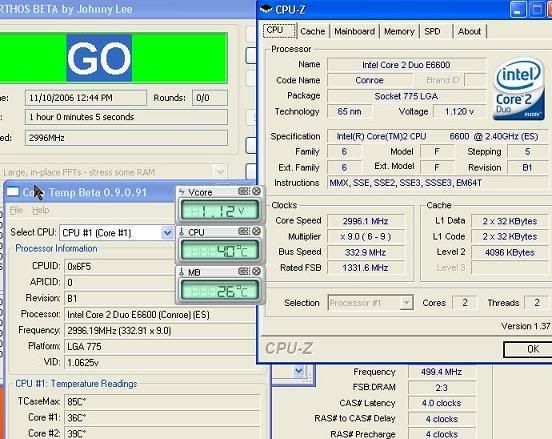Click the CPU-Z Name field 'Intel Core 2 Duo E6600'

[x=406, y=65]
